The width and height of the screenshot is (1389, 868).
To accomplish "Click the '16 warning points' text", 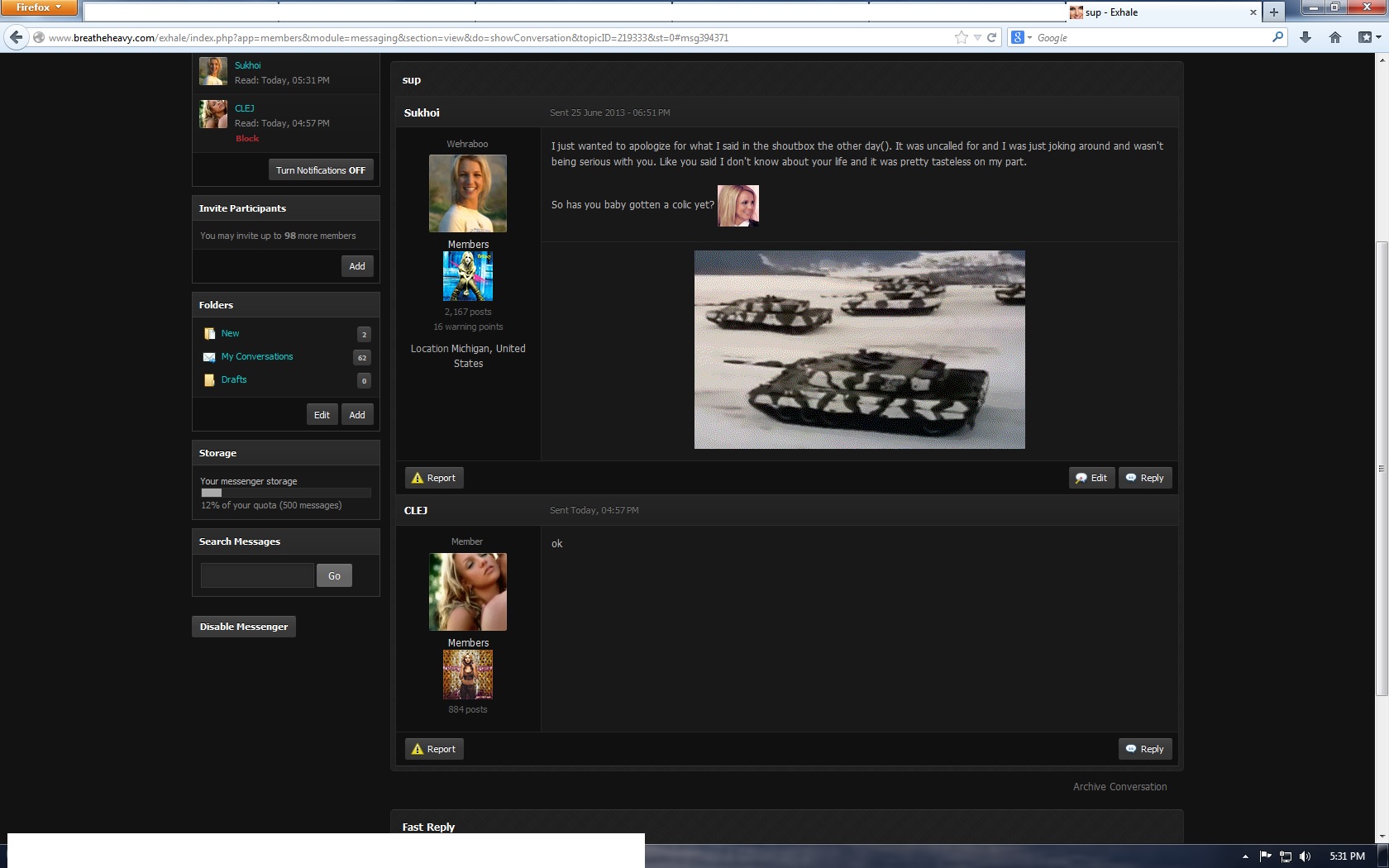I will coord(468,327).
